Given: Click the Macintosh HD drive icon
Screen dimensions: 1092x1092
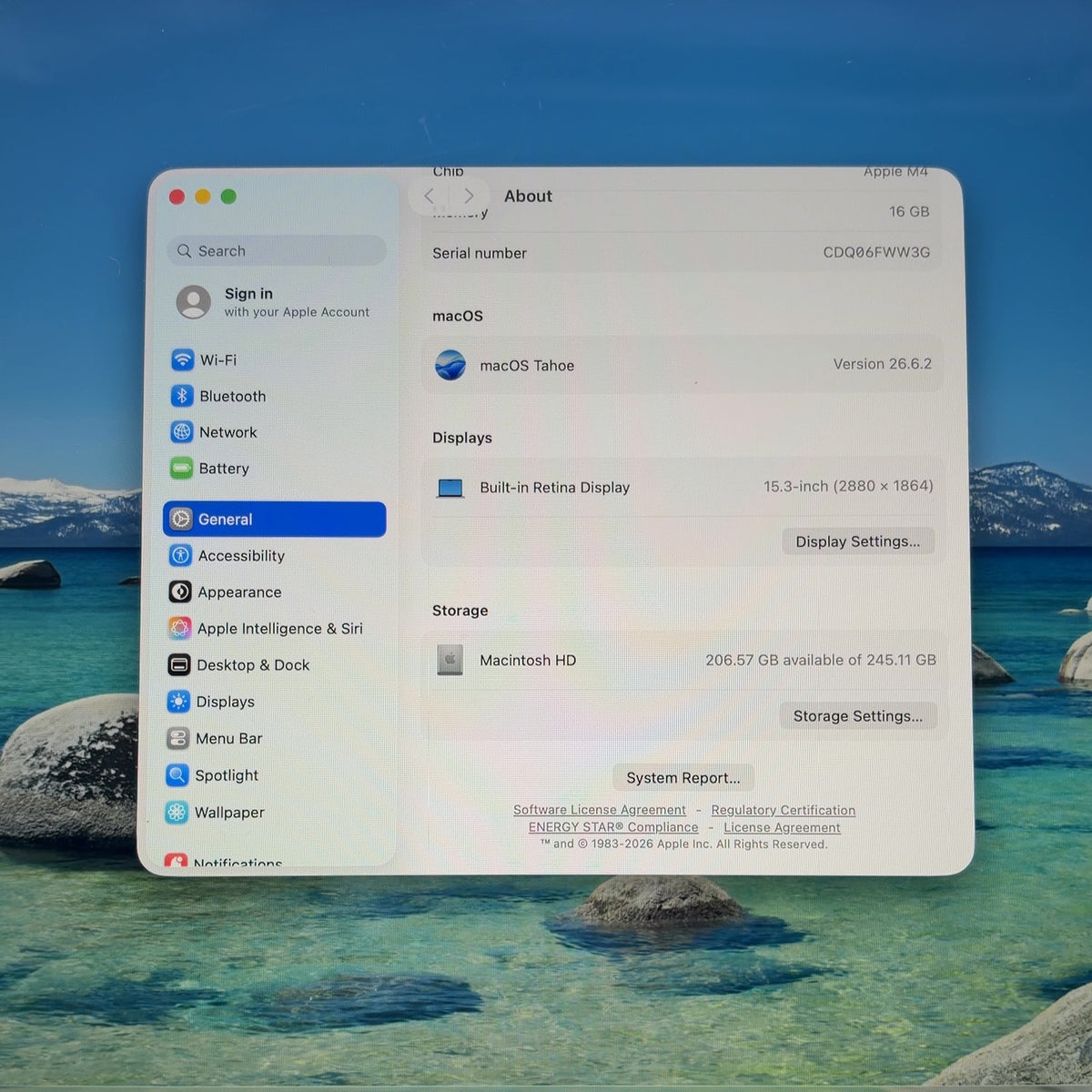Looking at the screenshot, I should point(450,661).
